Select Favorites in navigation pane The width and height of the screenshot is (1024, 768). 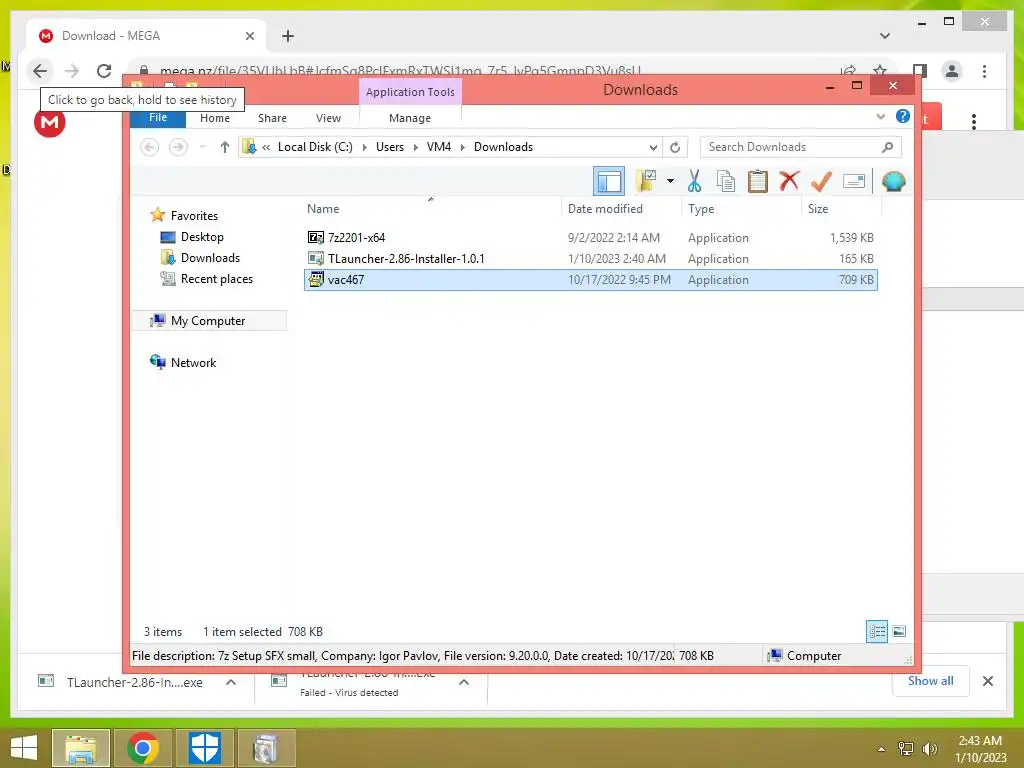pyautogui.click(x=194, y=216)
